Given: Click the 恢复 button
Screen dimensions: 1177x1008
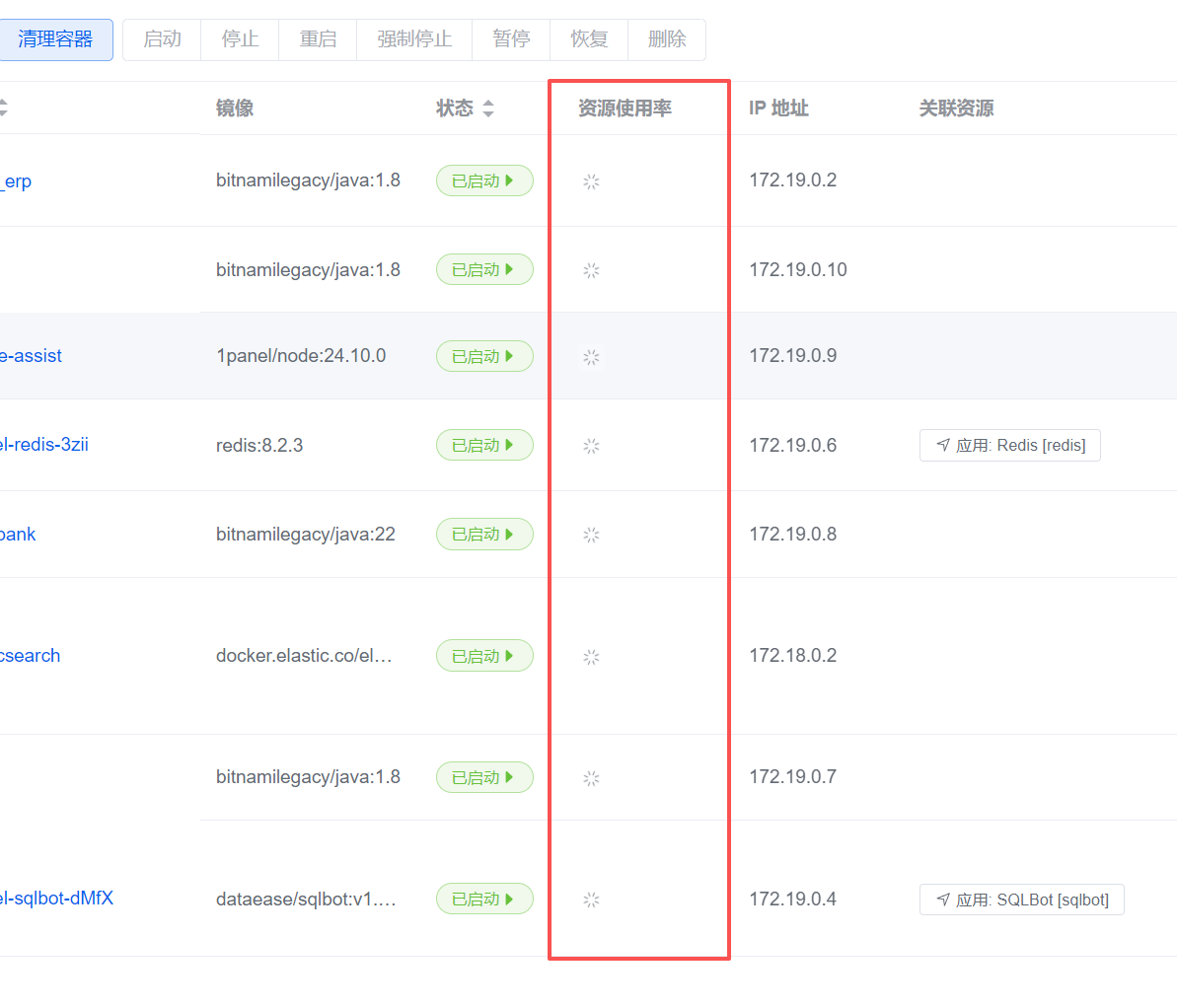Looking at the screenshot, I should point(589,39).
